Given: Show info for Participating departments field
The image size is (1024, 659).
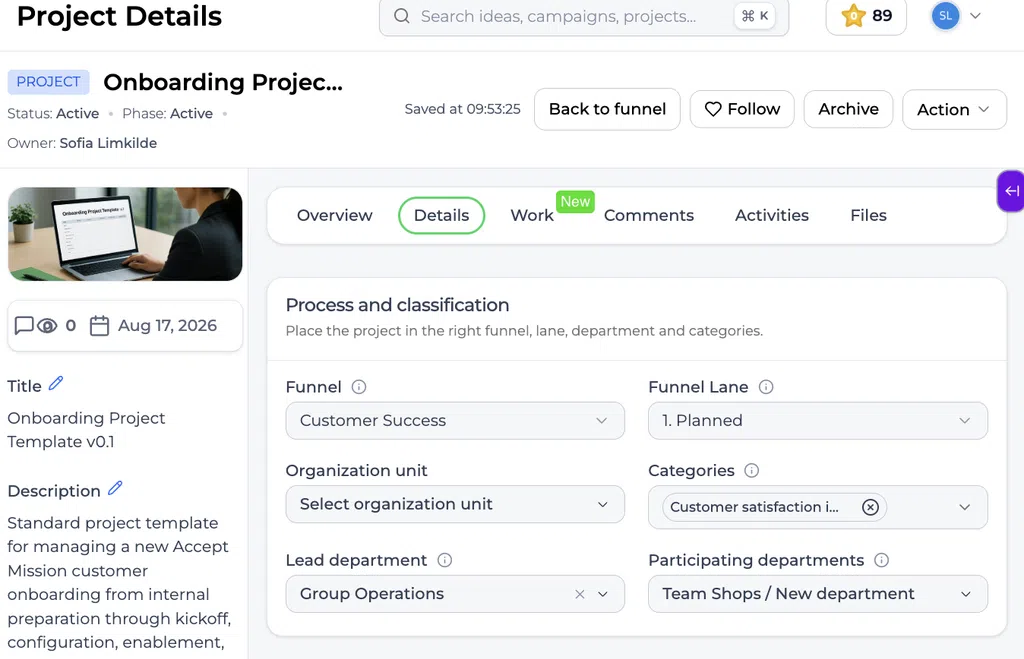Looking at the screenshot, I should pos(882,560).
